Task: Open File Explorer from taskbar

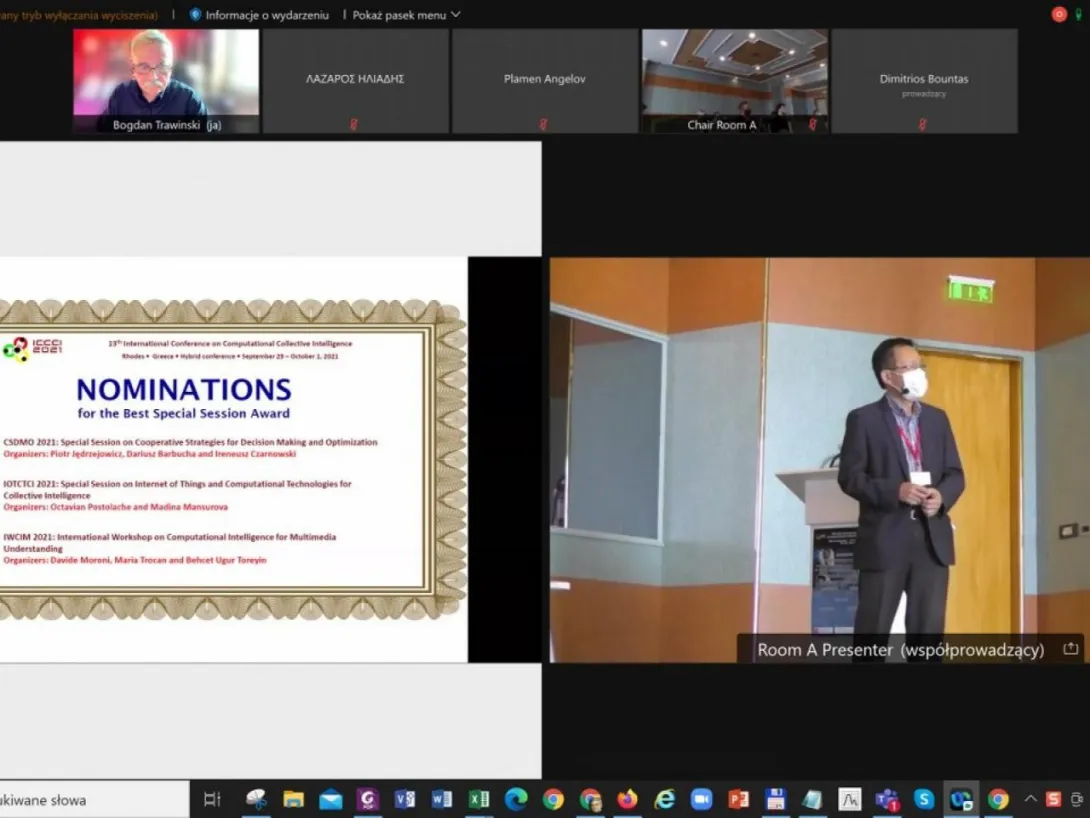Action: coord(293,799)
